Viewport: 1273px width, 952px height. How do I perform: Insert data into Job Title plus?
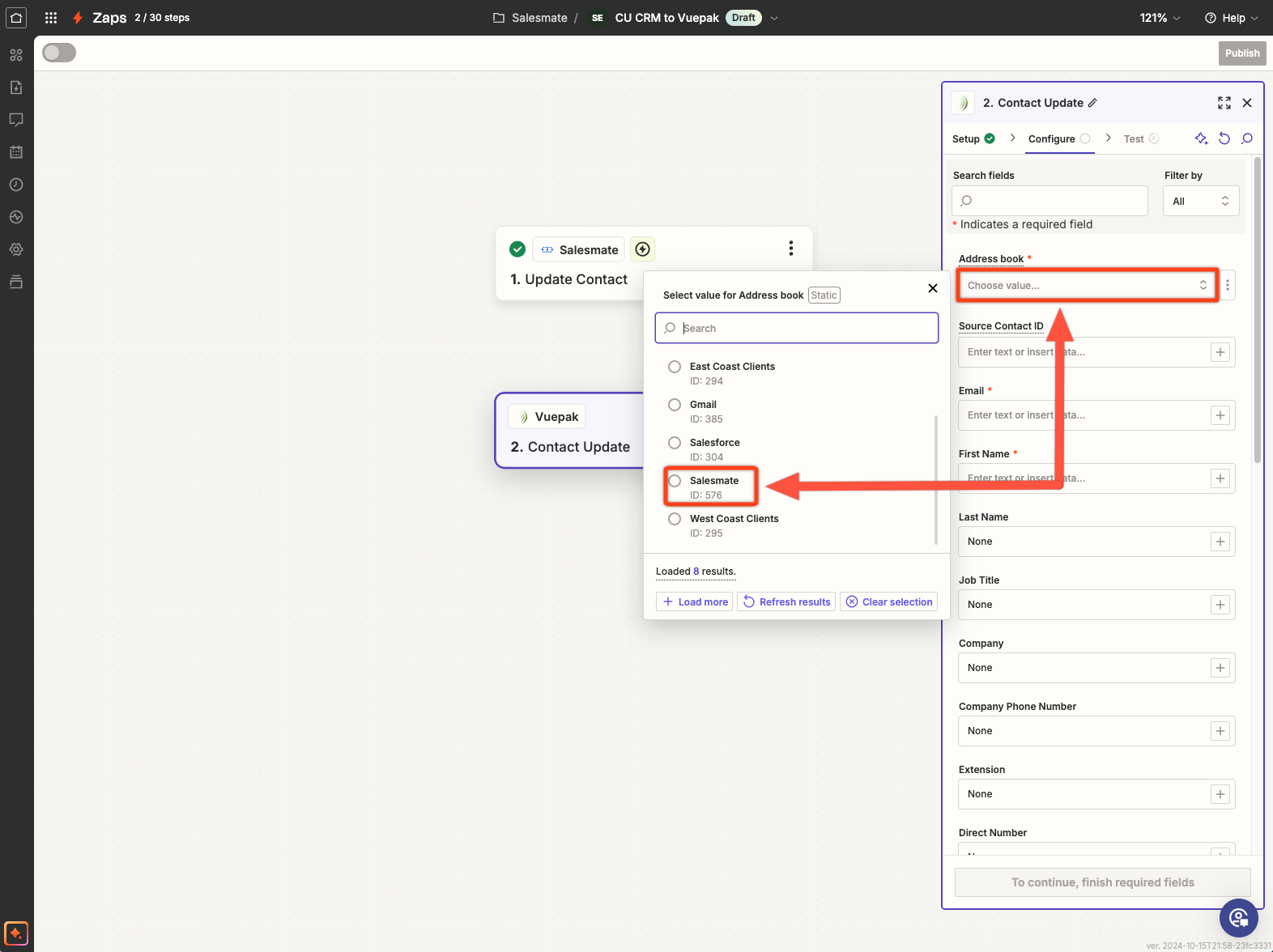pos(1220,605)
